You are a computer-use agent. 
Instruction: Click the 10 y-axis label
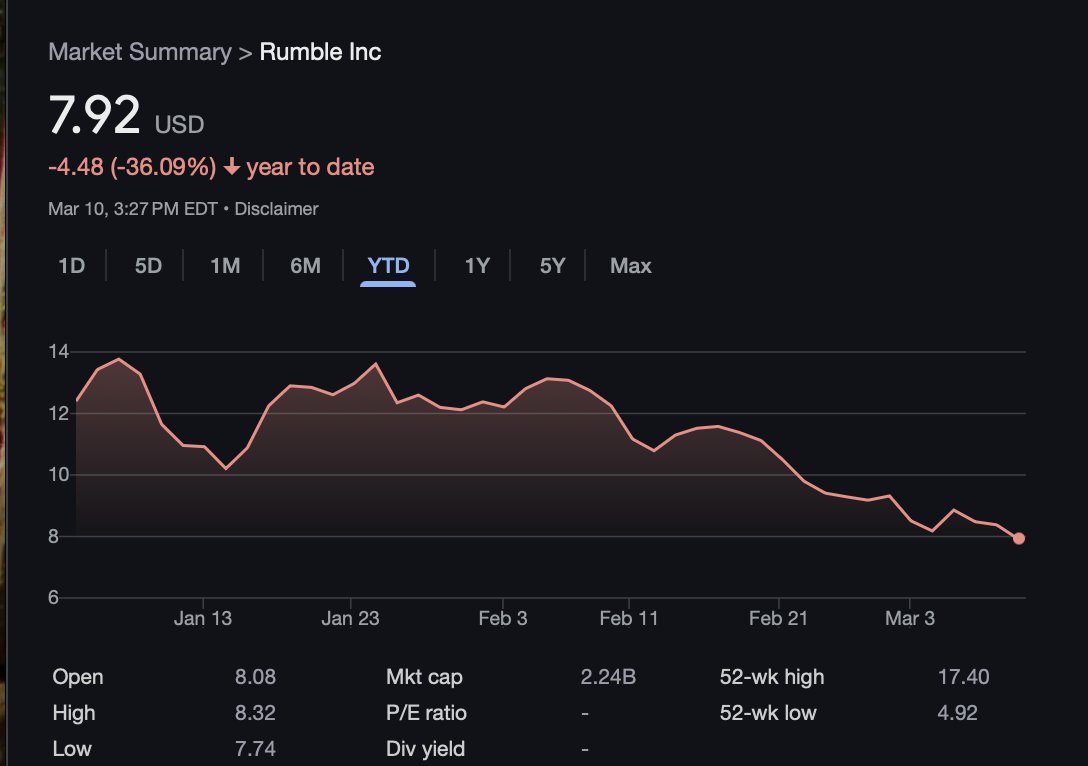point(59,475)
